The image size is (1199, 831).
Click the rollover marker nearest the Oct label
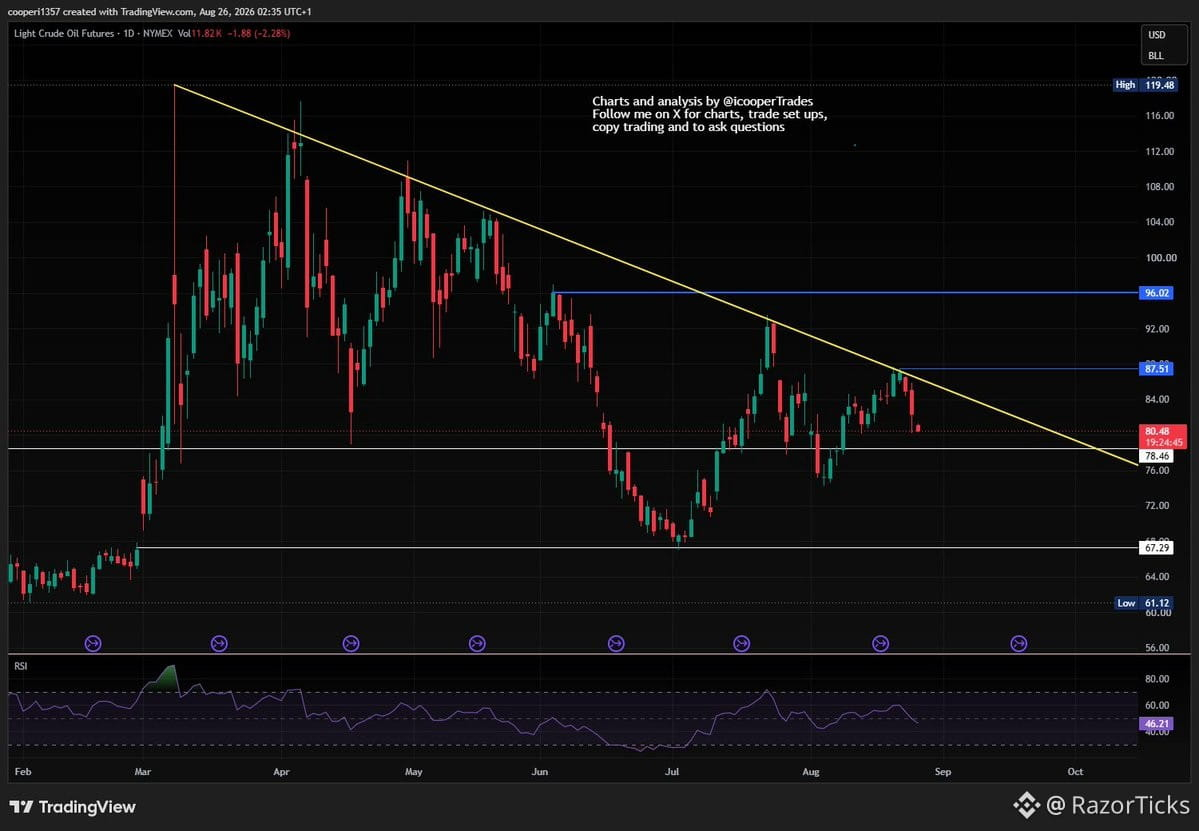click(x=1019, y=644)
